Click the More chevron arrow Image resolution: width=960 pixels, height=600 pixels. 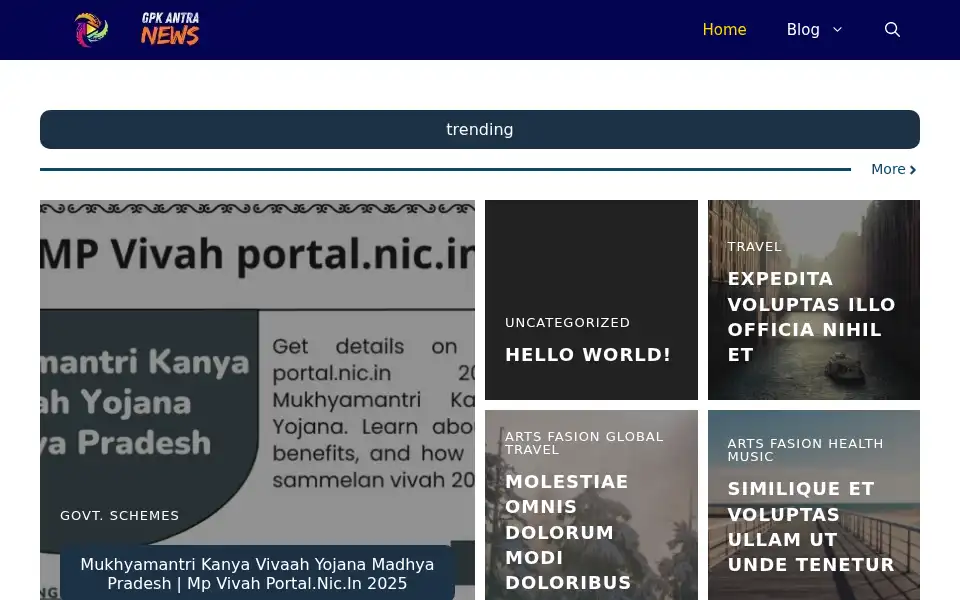pos(913,170)
